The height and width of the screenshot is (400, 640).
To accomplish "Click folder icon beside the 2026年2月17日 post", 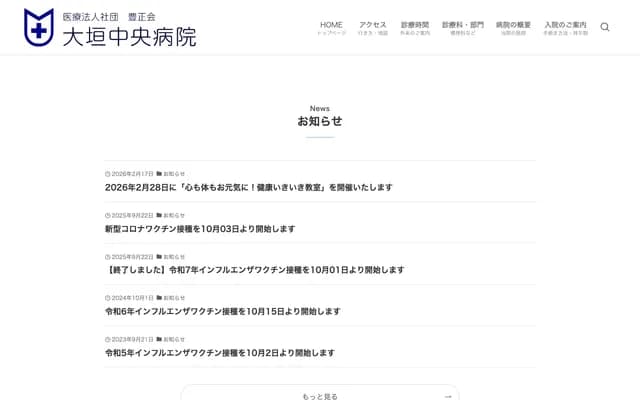I will (x=159, y=173).
